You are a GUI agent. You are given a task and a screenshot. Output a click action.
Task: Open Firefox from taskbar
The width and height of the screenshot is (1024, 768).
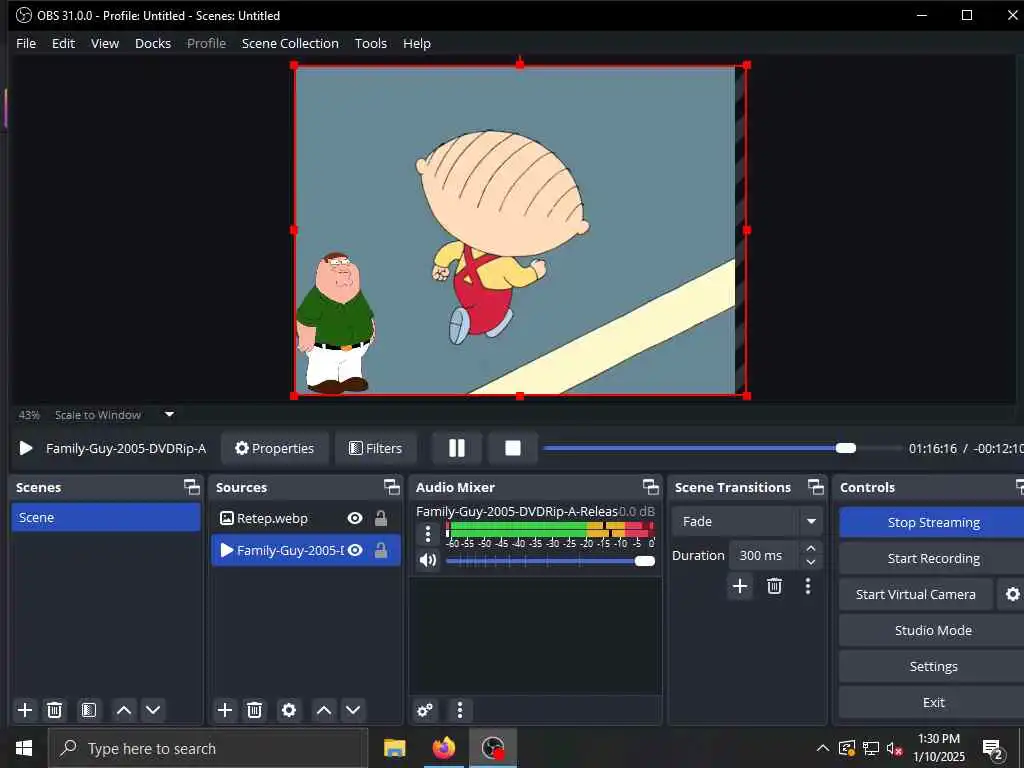tap(444, 748)
